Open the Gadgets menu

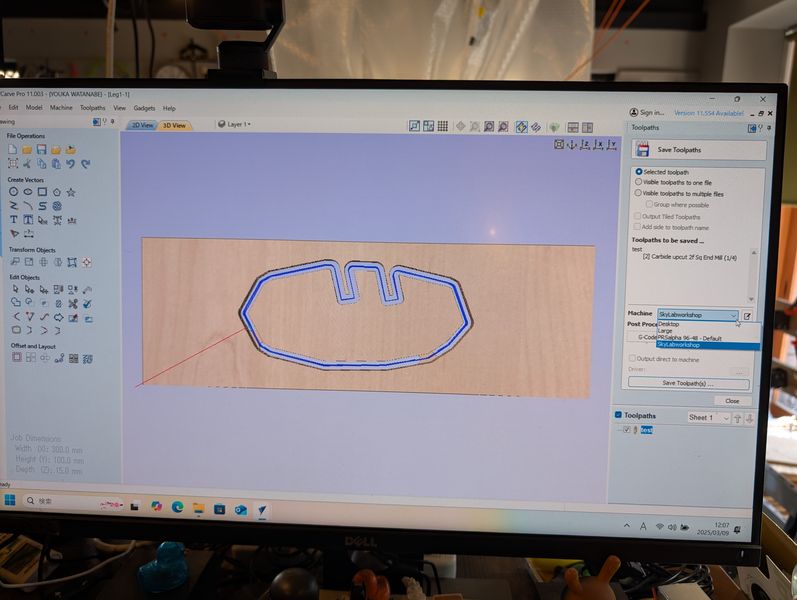(x=144, y=108)
